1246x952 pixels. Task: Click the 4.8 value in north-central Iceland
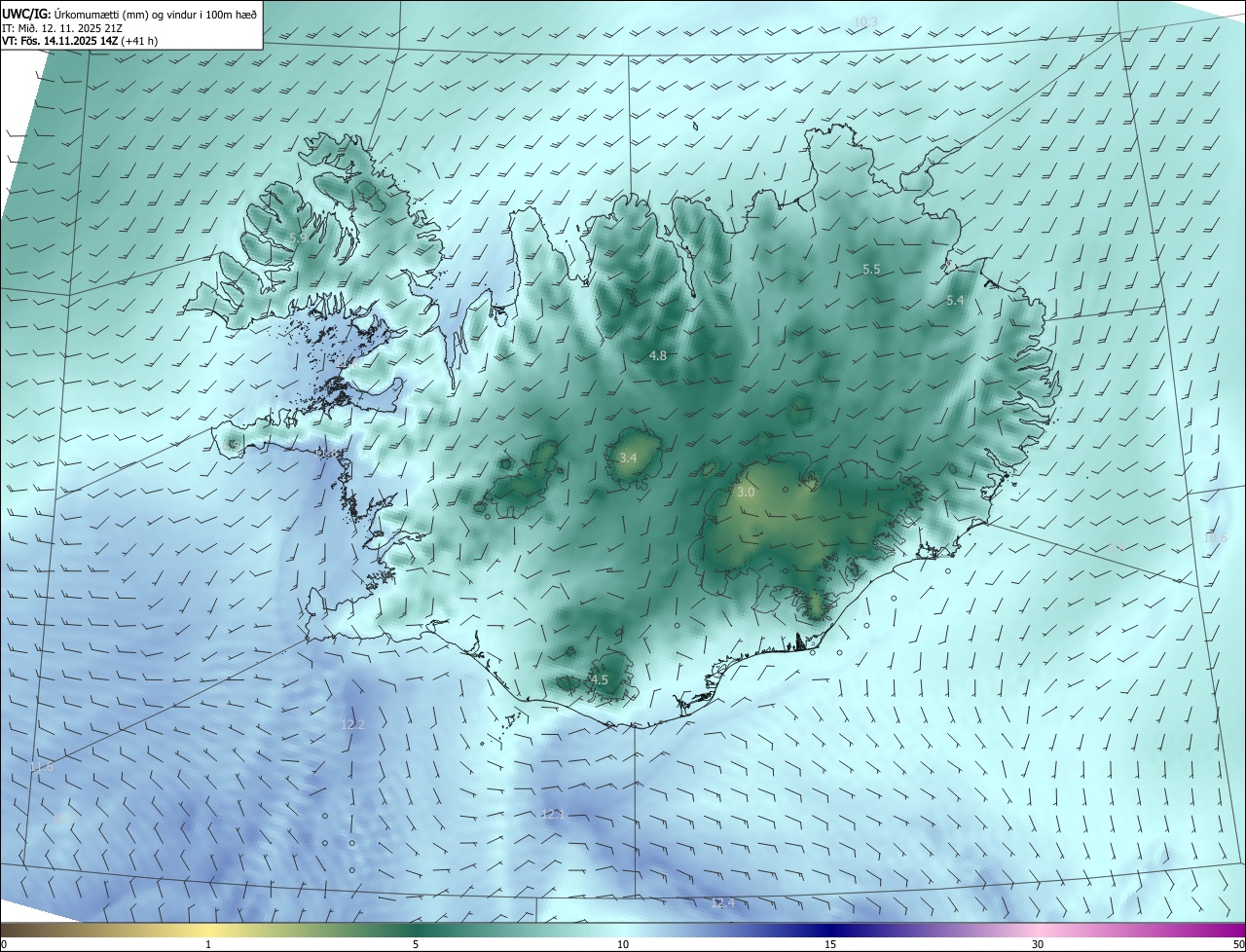658,355
